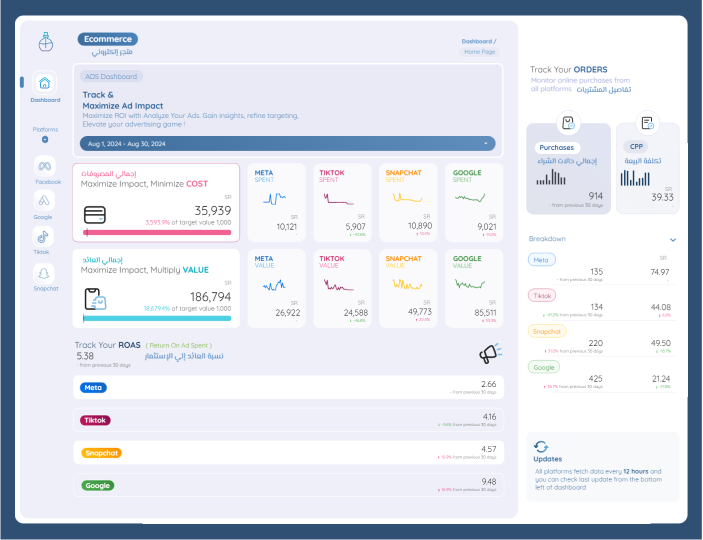The height and width of the screenshot is (540, 703).
Task: Open the Dashboard home icon in sidebar
Action: tap(44, 84)
